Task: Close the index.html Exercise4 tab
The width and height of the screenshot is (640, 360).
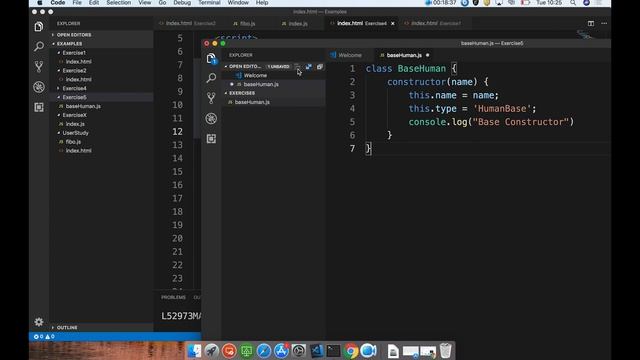Action: coord(393,24)
